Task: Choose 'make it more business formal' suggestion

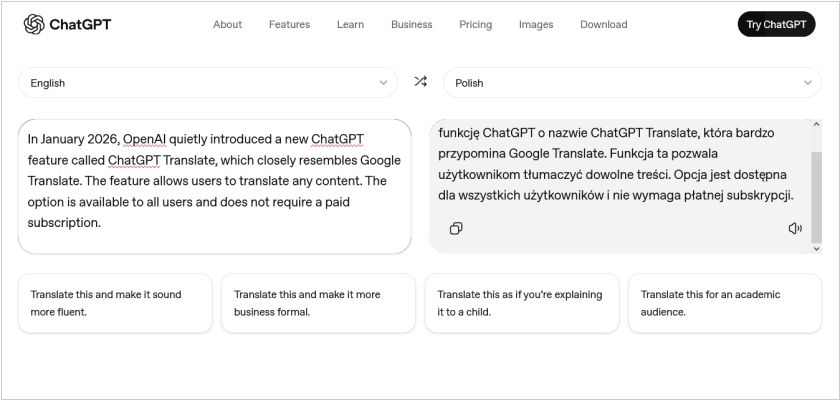Action: 318,303
